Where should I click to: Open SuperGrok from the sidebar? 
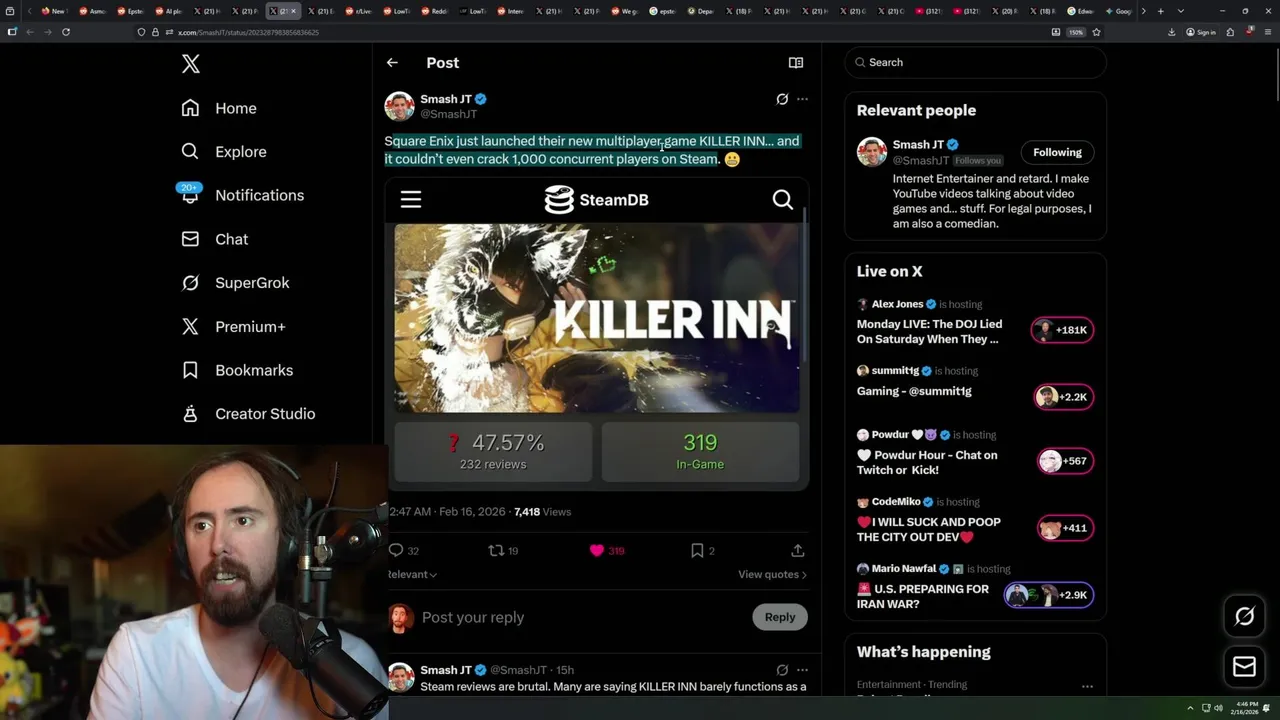pos(235,283)
